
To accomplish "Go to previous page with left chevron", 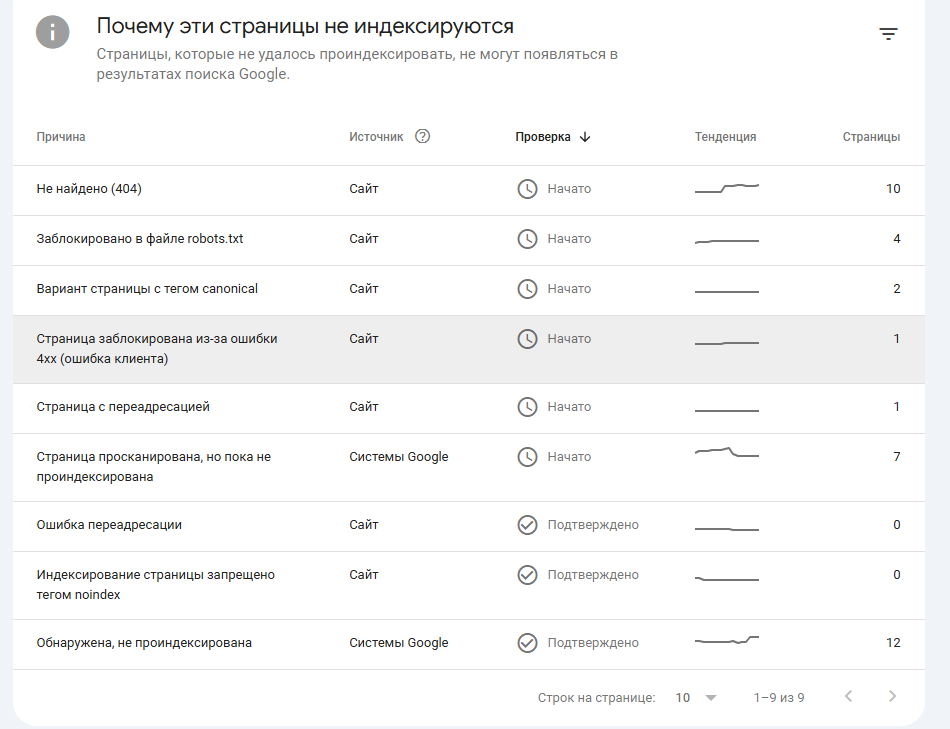I will (848, 697).
